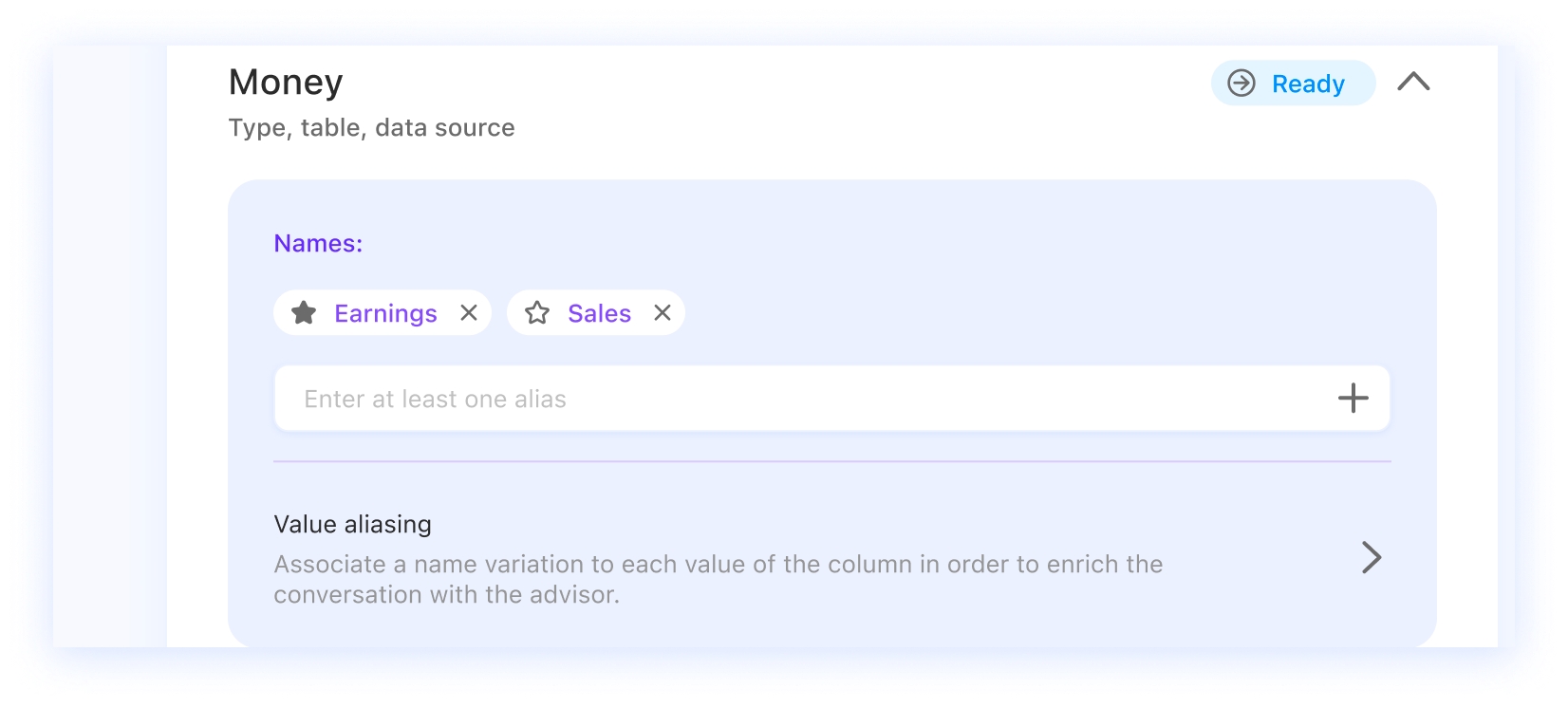Remove the Earnings alias with its X
This screenshot has width=1568, height=708.
click(x=469, y=313)
